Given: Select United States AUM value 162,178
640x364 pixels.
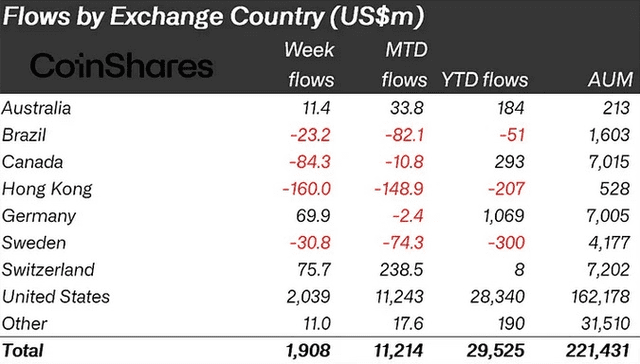Looking at the screenshot, I should coord(600,297).
